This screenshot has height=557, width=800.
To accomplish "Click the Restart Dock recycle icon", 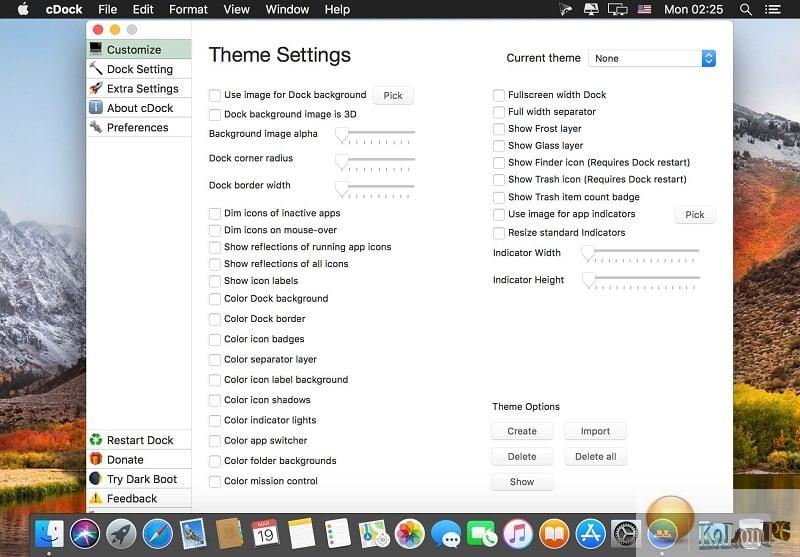I will 95,440.
